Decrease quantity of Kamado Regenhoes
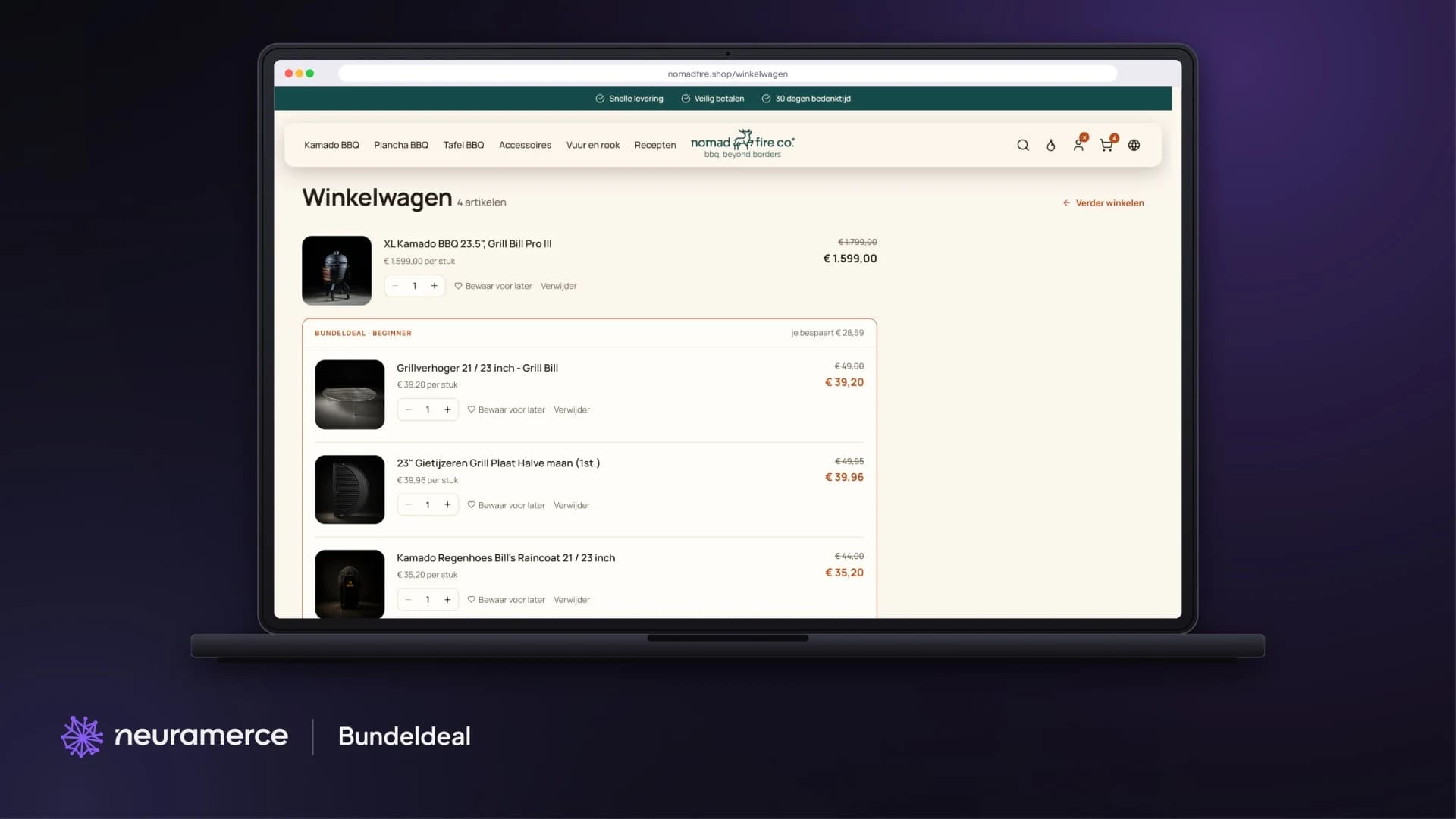The image size is (1456, 819). (x=408, y=600)
